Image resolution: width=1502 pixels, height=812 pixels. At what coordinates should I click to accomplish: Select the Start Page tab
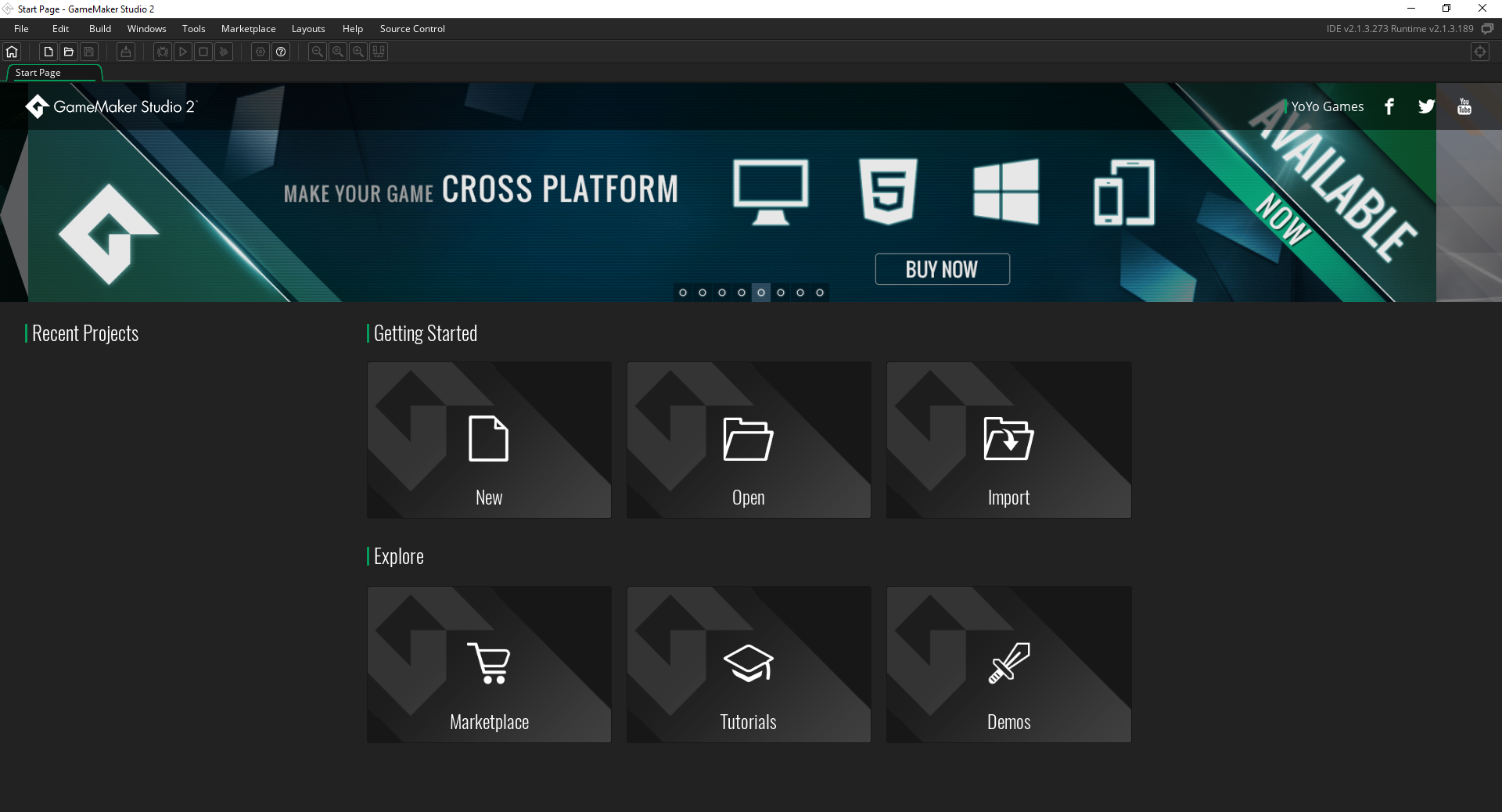click(53, 73)
